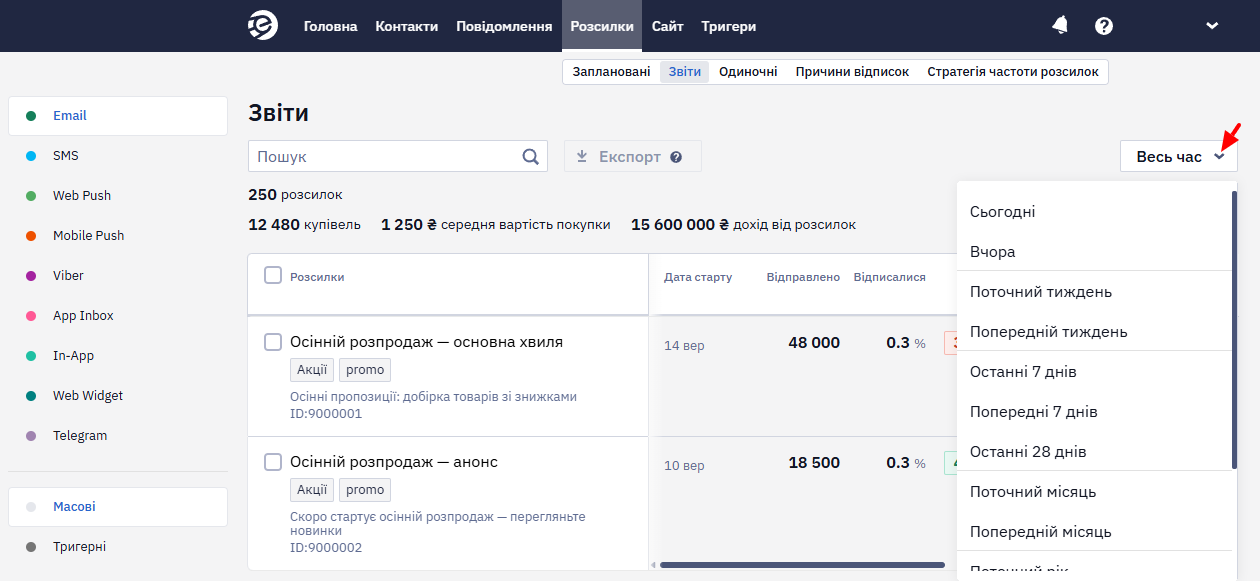The image size is (1260, 581).
Task: Pick Поточний тиждень period option
Action: [1094, 292]
